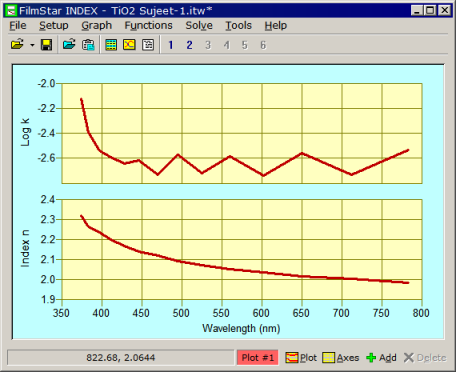Viewport: 456px width, 372px height.
Task: Click the list settings toolbar icon
Action: pyautogui.click(x=148, y=45)
